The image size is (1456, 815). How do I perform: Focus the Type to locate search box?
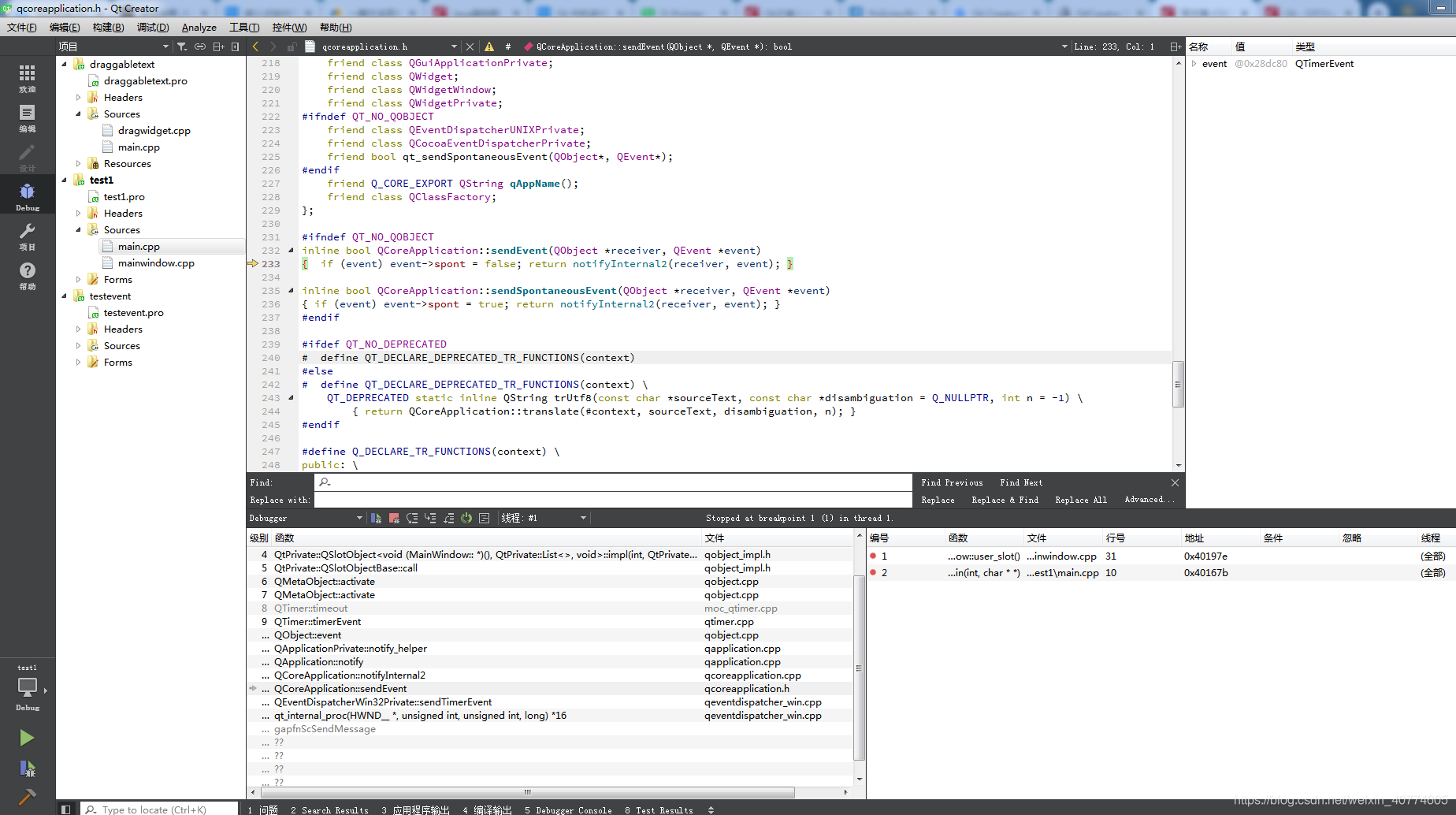click(x=160, y=809)
